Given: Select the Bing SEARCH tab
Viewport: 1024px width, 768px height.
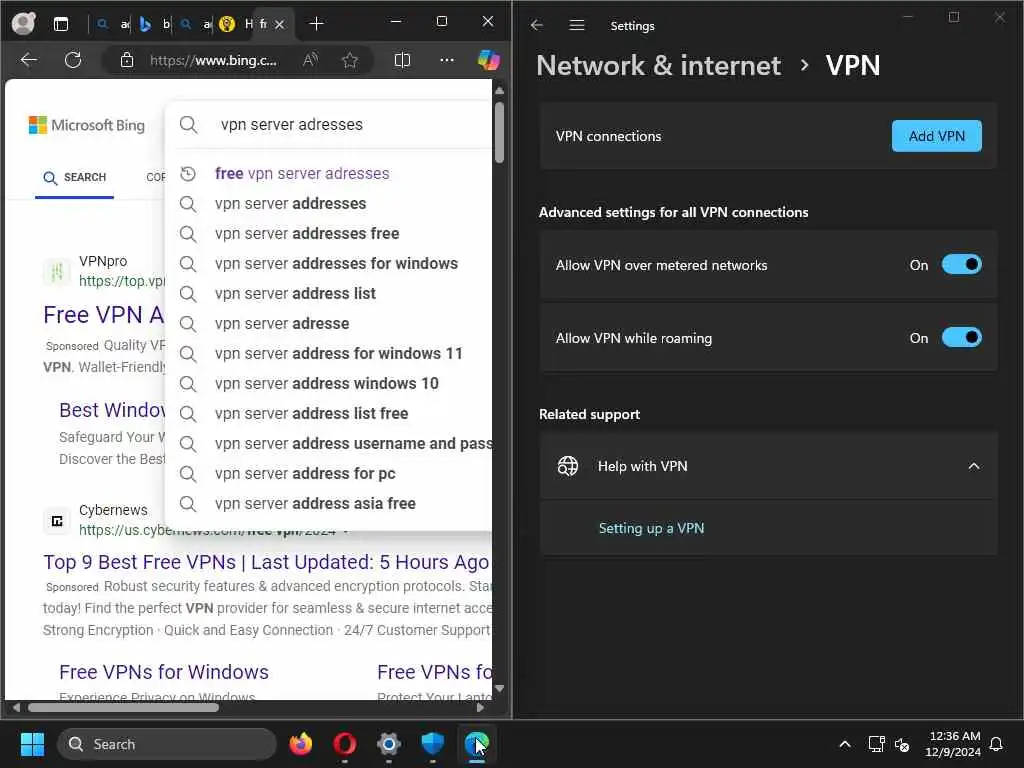Looking at the screenshot, I should [x=74, y=177].
